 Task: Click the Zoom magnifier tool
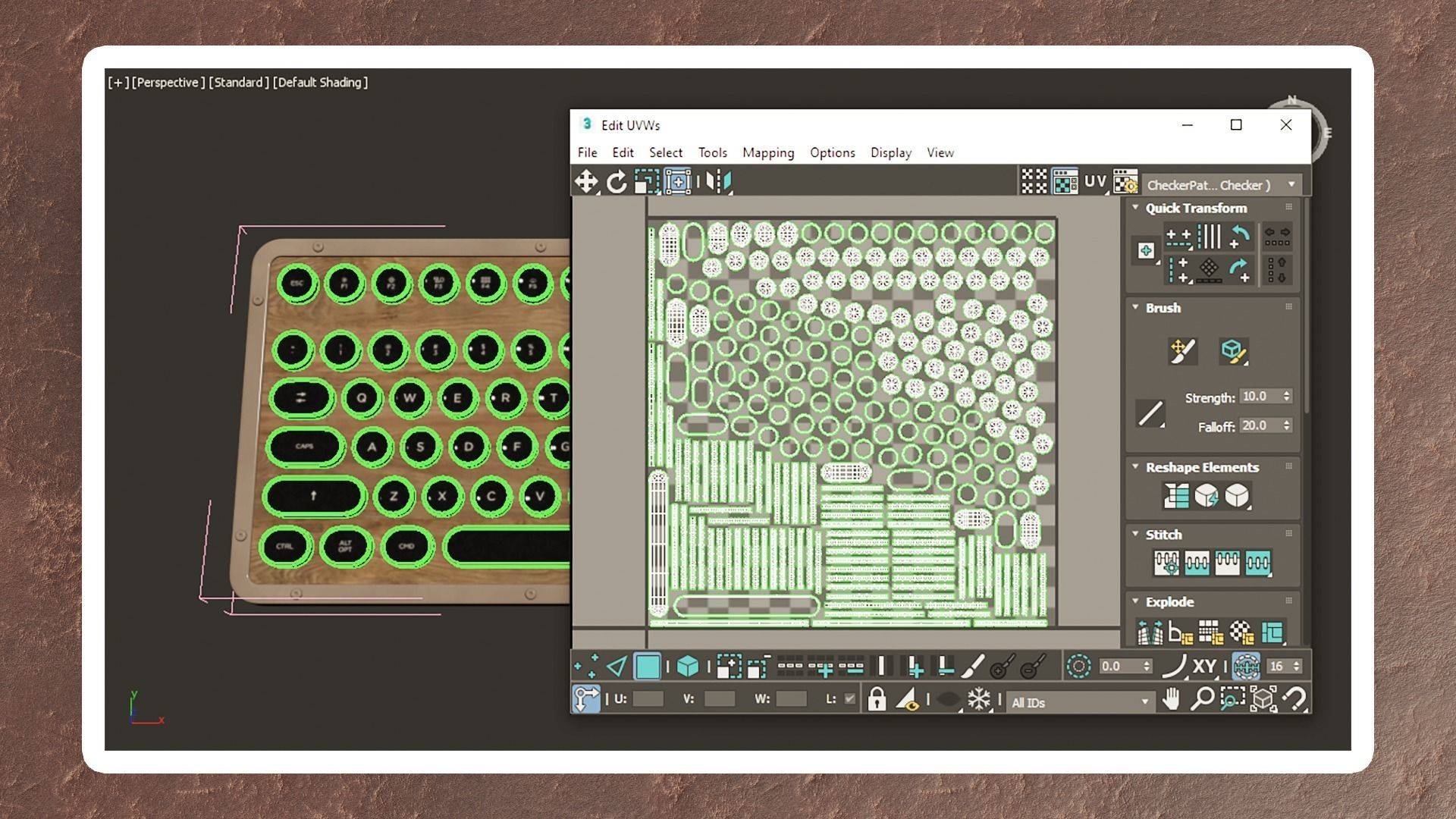click(1202, 698)
